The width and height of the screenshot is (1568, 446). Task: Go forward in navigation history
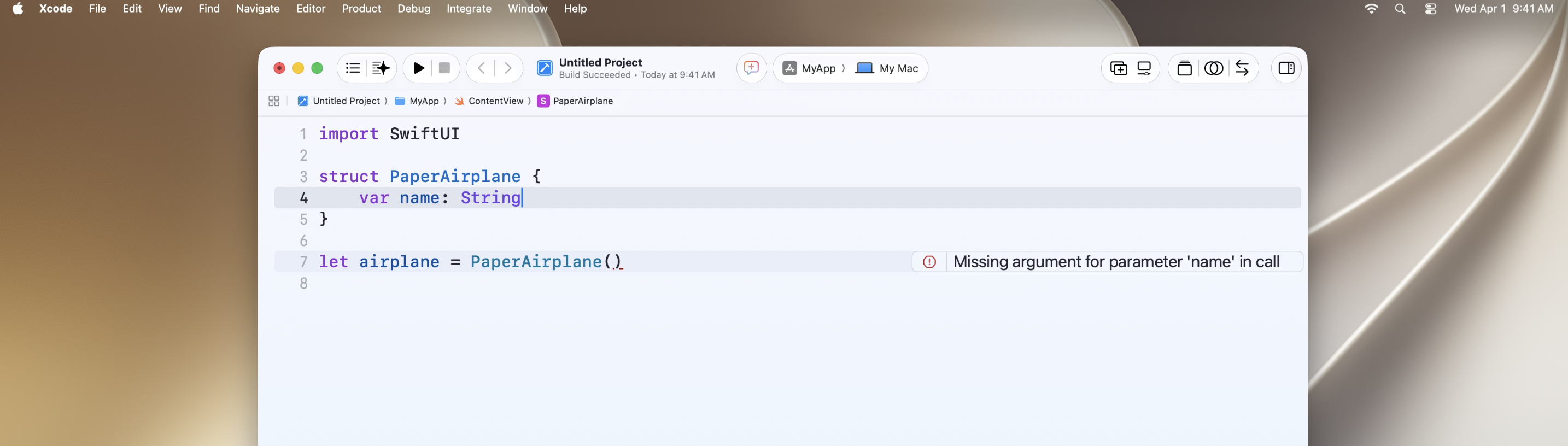pos(508,68)
